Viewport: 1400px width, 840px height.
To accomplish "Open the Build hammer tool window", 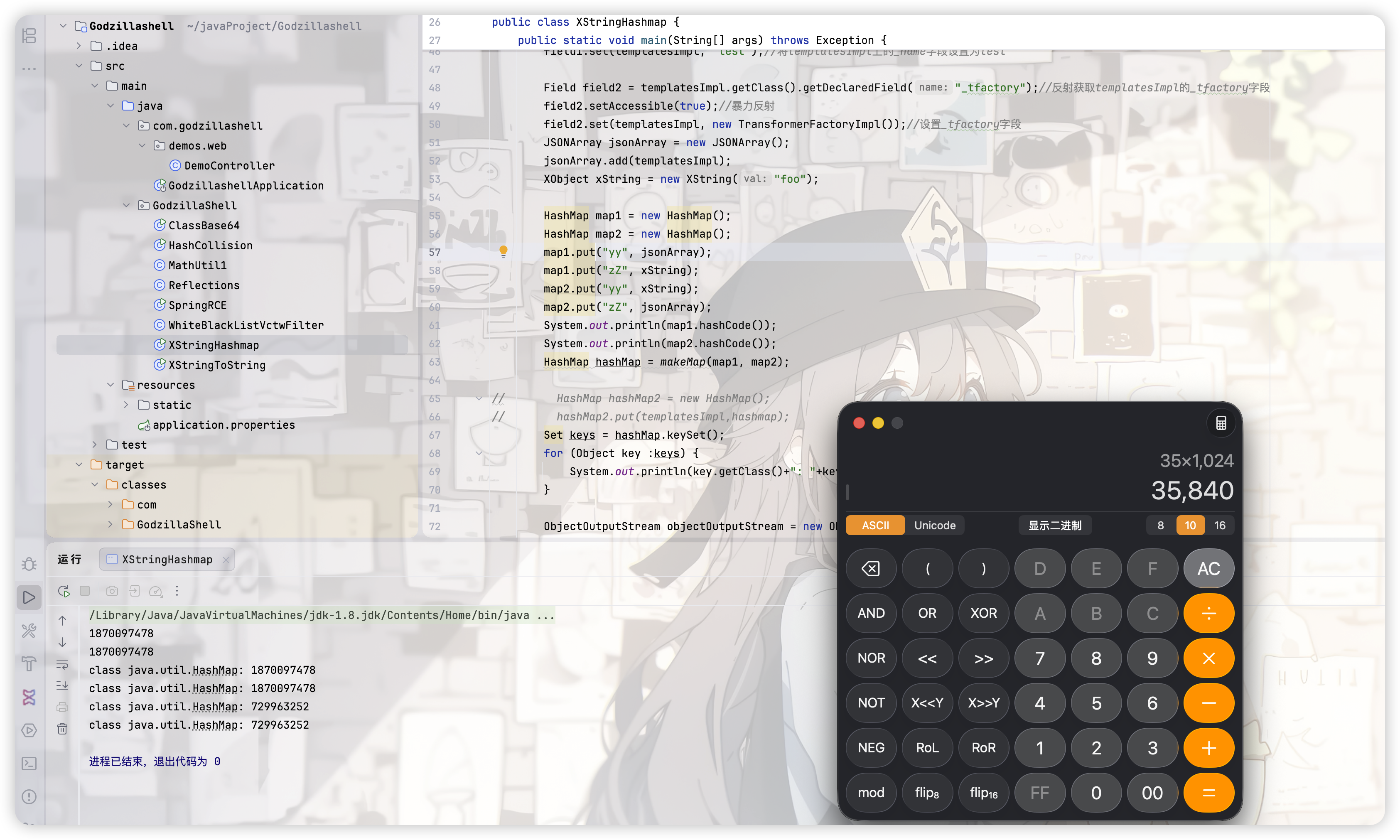I will tap(29, 663).
